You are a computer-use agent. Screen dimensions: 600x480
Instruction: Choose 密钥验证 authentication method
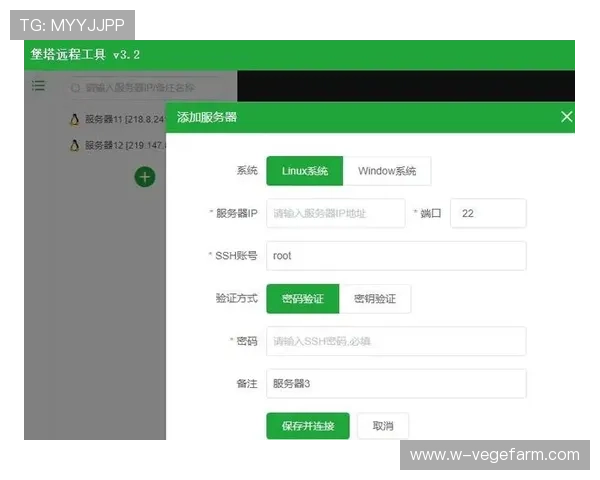pyautogui.click(x=375, y=299)
